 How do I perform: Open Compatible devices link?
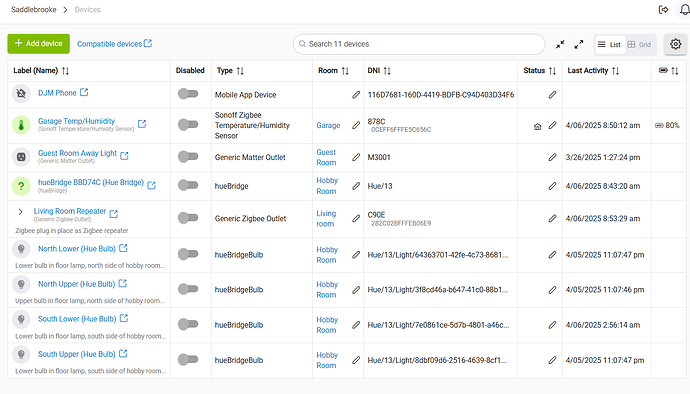(x=114, y=44)
